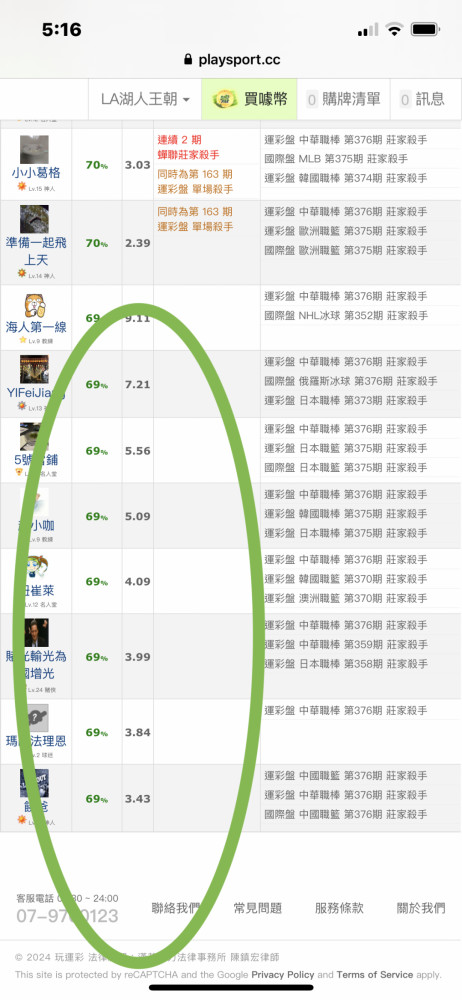Open 小小葛格 user avatar
This screenshot has height=1000, width=462.
pos(34,149)
